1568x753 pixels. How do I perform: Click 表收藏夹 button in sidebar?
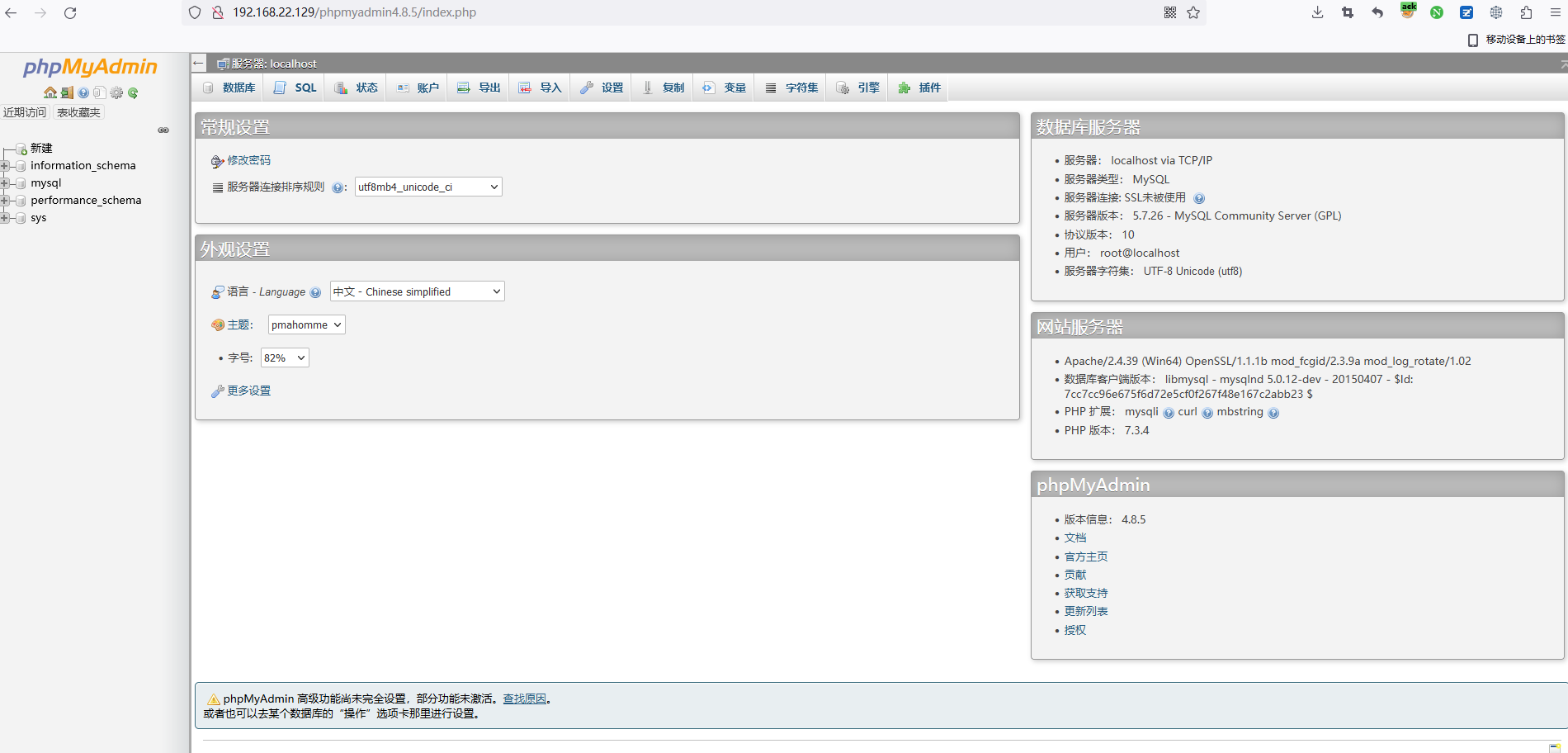click(78, 112)
